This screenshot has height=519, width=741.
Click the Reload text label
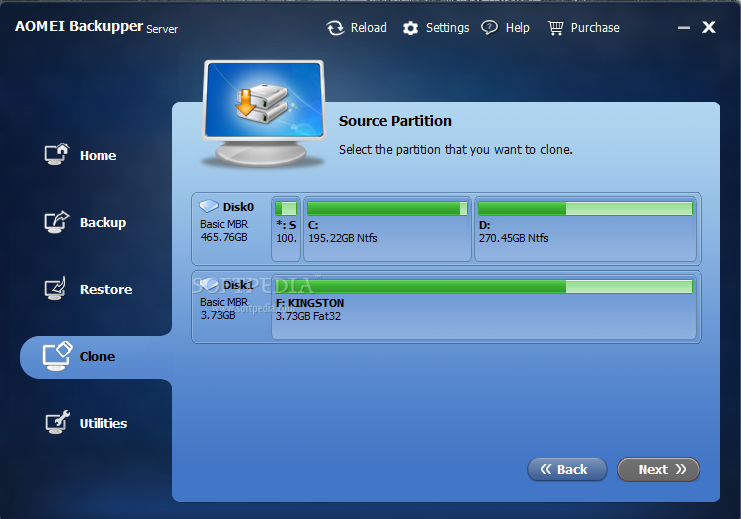[369, 28]
